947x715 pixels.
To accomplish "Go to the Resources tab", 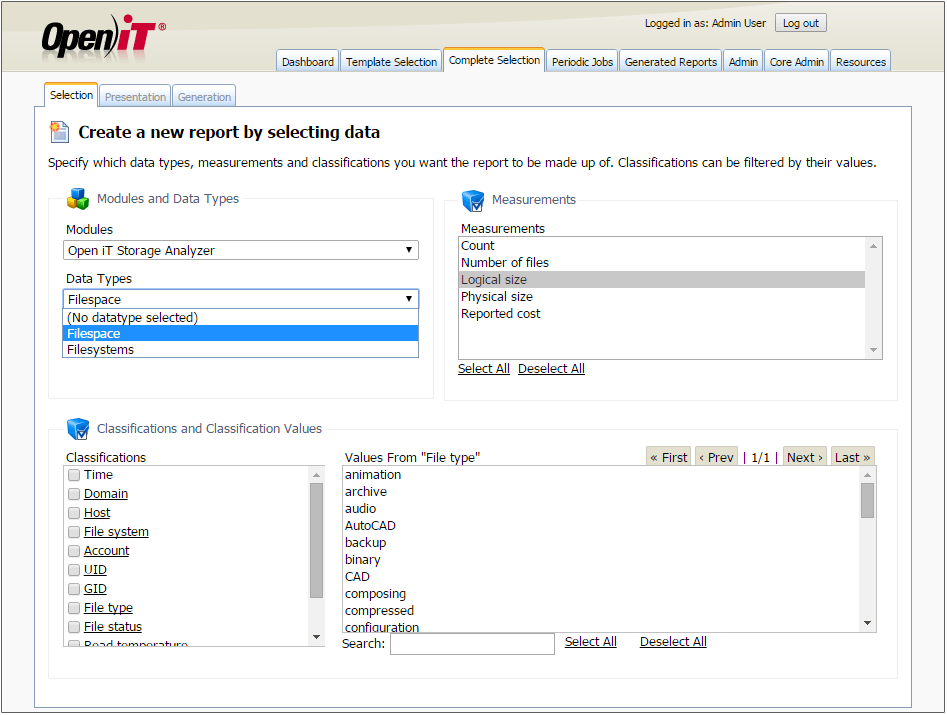I will (861, 62).
